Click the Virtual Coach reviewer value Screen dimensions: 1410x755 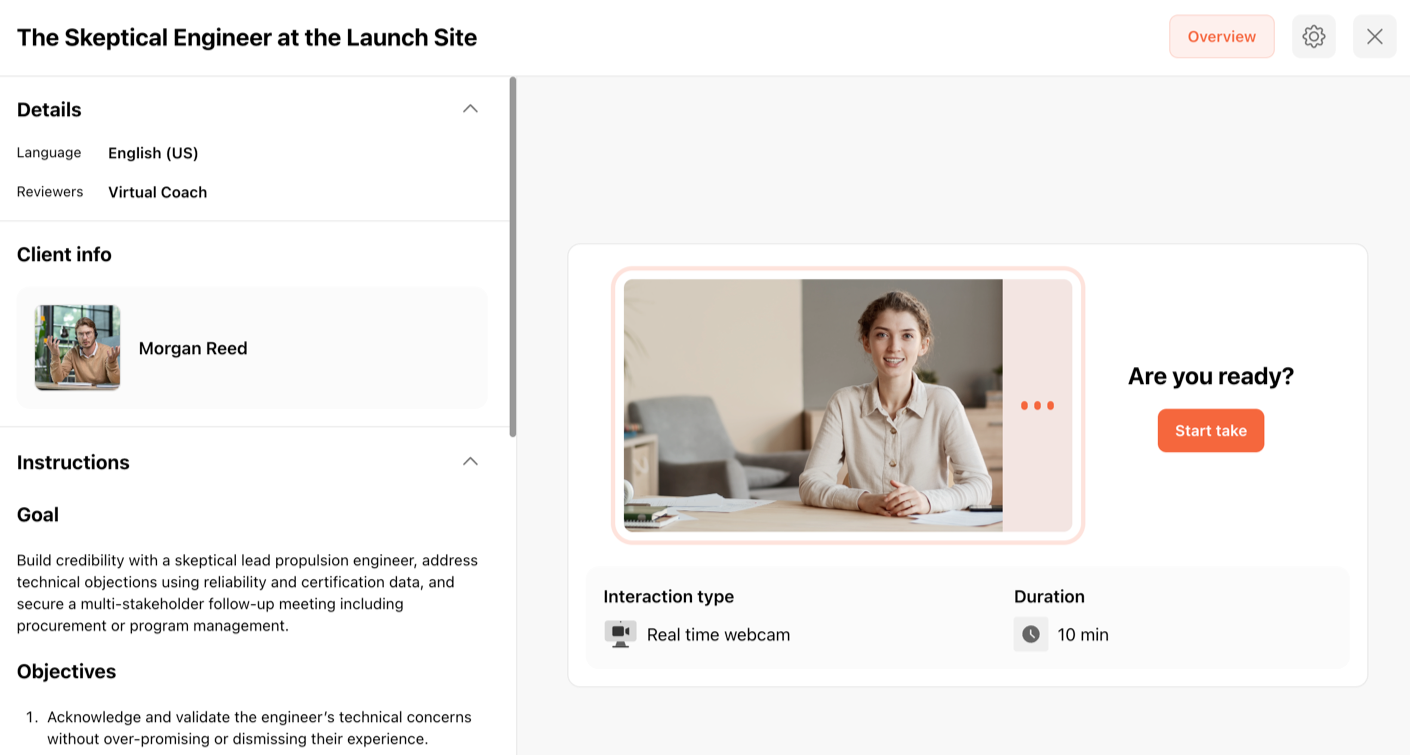[x=157, y=192]
